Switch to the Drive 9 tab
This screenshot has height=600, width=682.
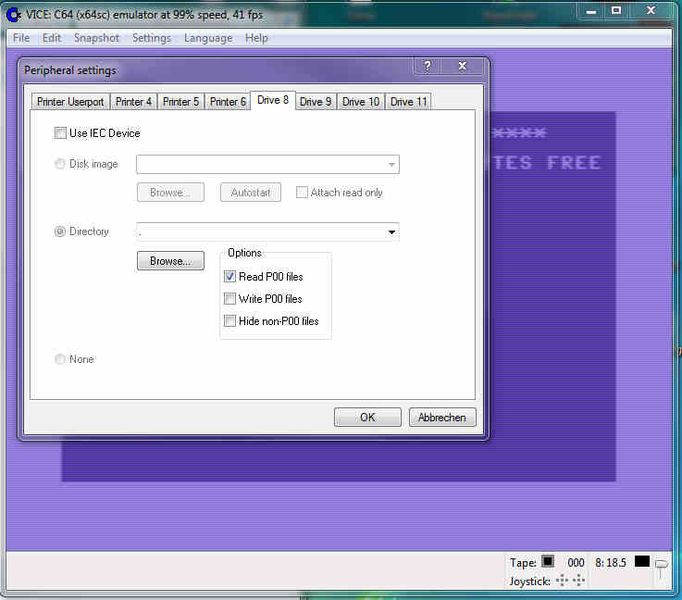[x=315, y=102]
